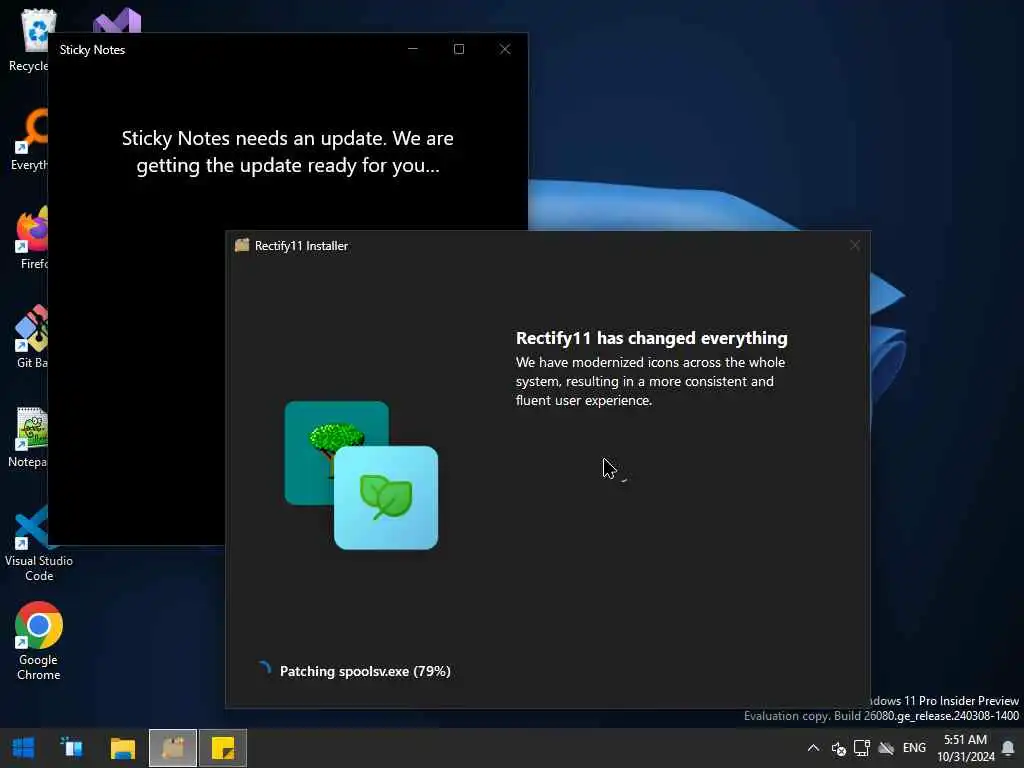The image size is (1024, 768).
Task: Click the 'Sticky Notes needs an update' message
Action: 287,152
